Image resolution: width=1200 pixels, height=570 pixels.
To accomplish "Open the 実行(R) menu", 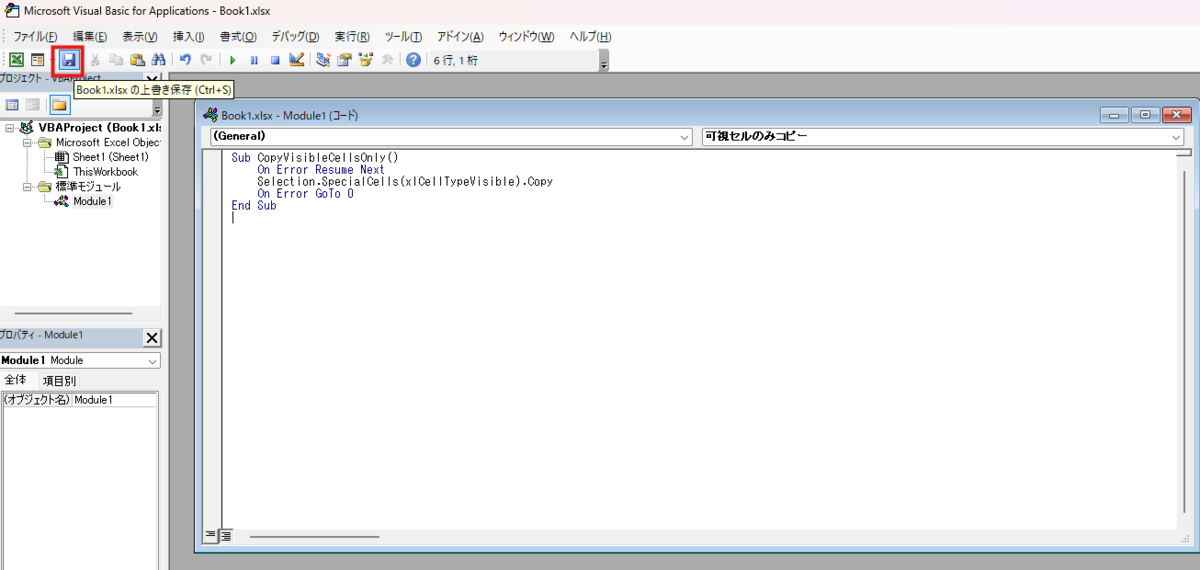I will [x=352, y=36].
